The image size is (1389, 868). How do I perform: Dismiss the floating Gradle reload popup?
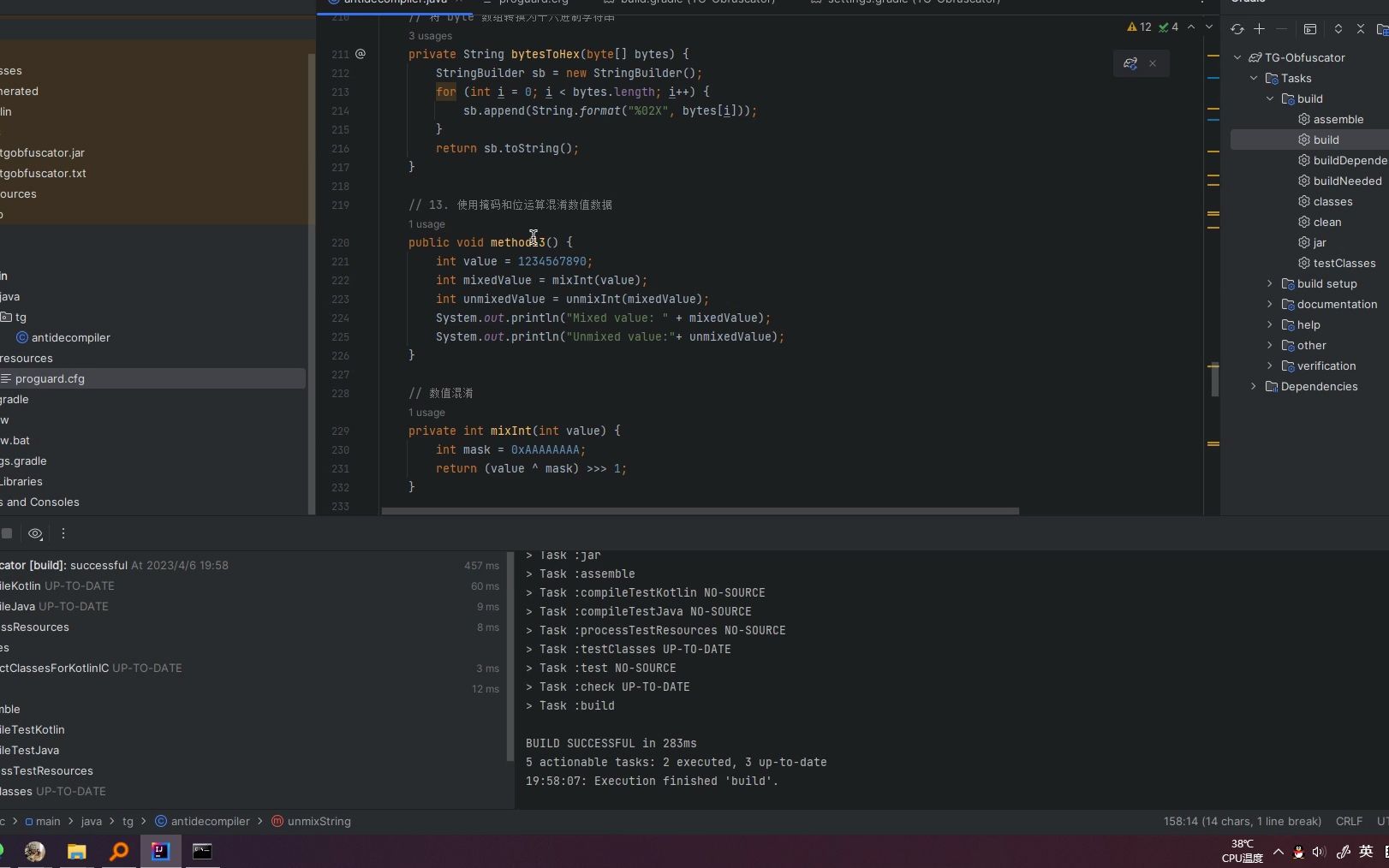pyautogui.click(x=1153, y=63)
